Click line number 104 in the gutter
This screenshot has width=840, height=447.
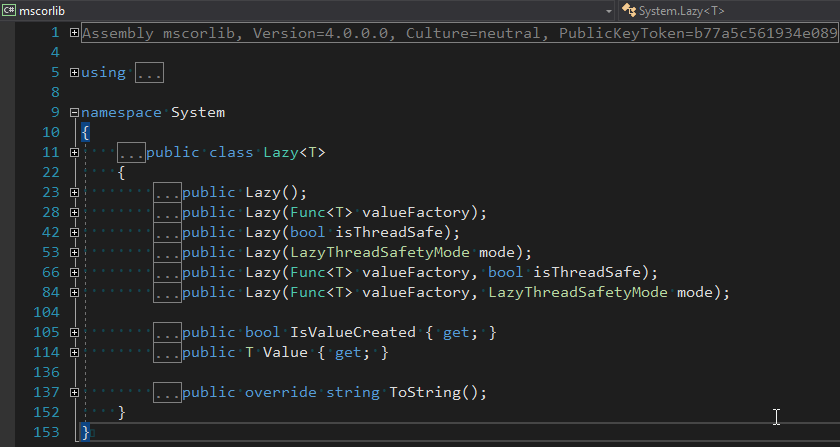pyautogui.click(x=46, y=312)
